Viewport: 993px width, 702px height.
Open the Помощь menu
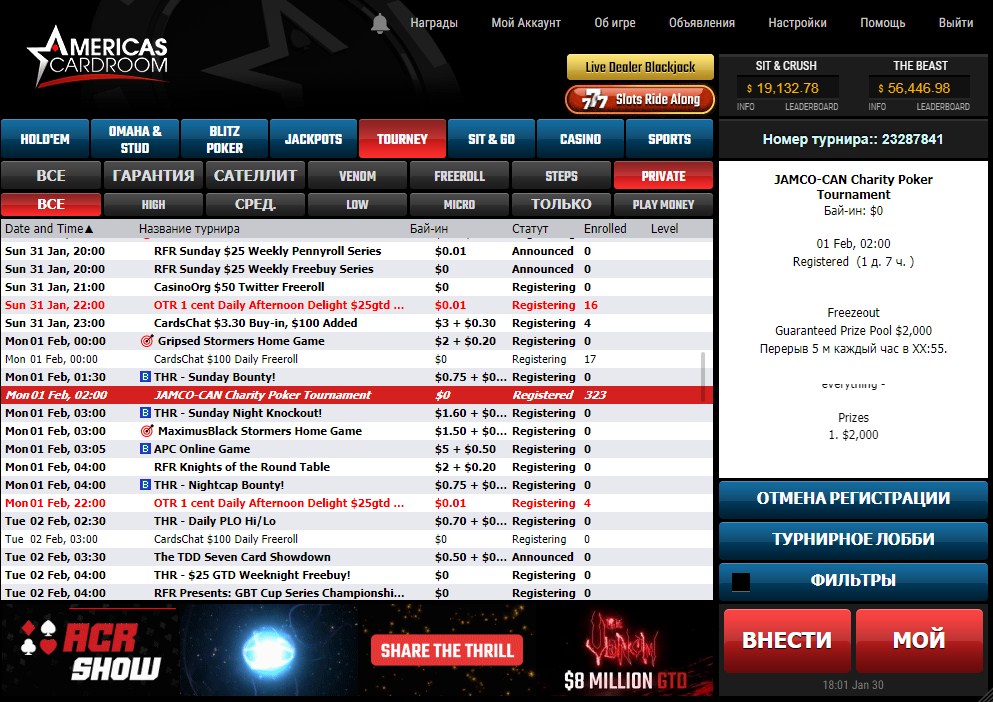(x=883, y=23)
